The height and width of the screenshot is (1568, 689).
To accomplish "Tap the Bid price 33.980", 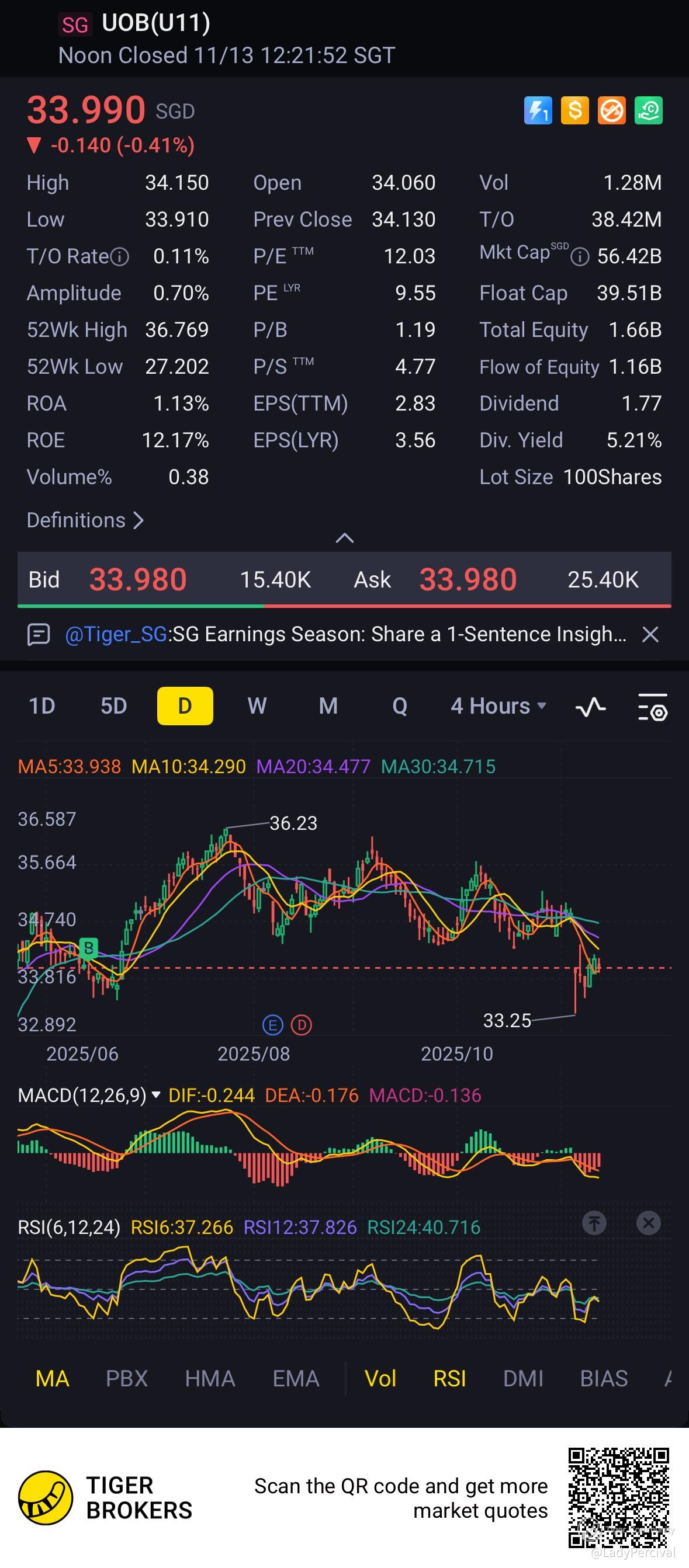I will coord(138,579).
